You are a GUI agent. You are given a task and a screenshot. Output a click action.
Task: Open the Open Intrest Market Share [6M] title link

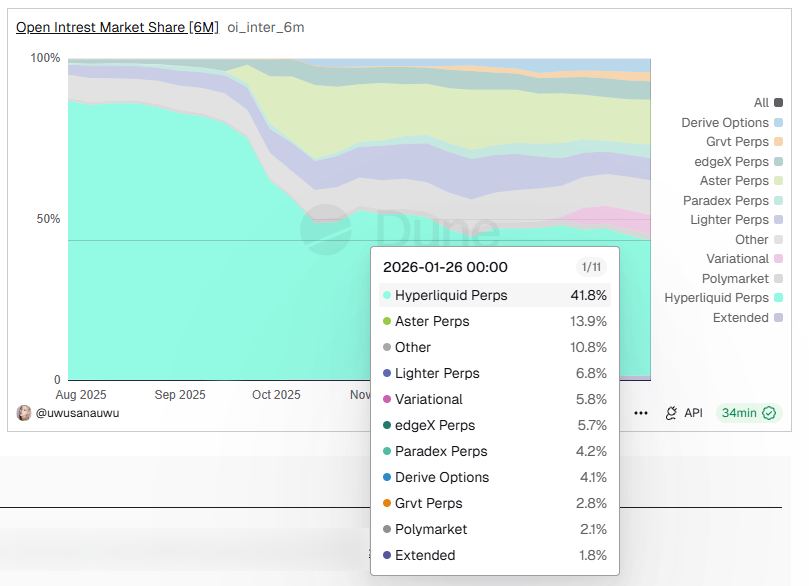click(x=117, y=27)
